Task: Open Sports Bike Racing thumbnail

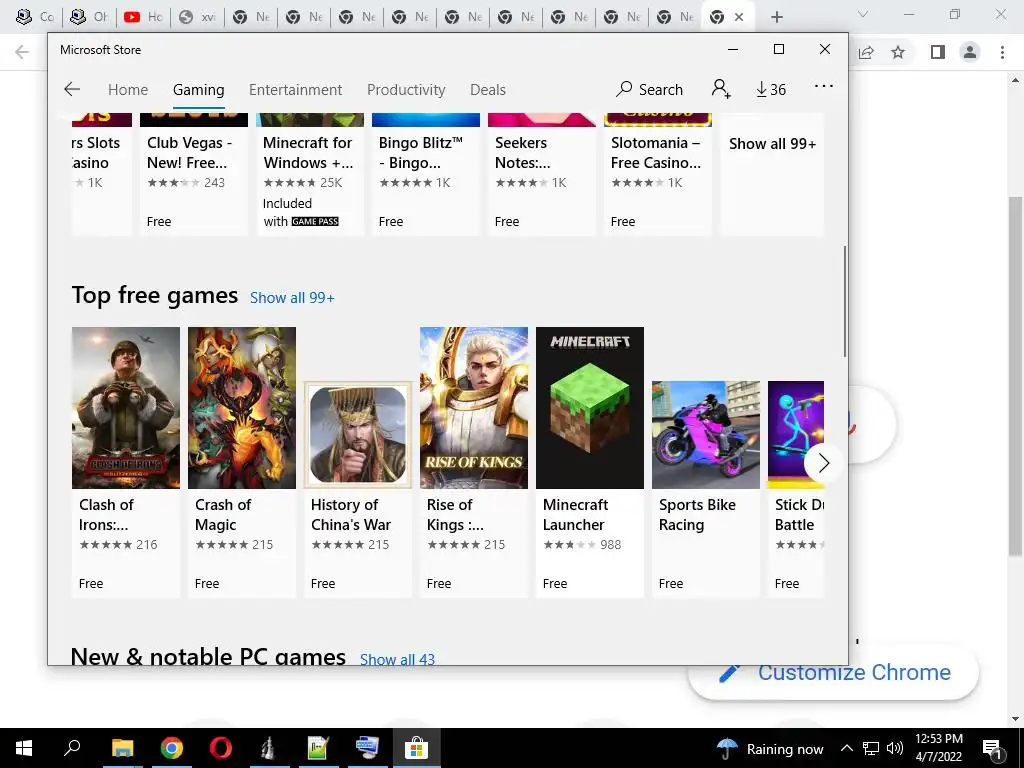Action: 706,435
